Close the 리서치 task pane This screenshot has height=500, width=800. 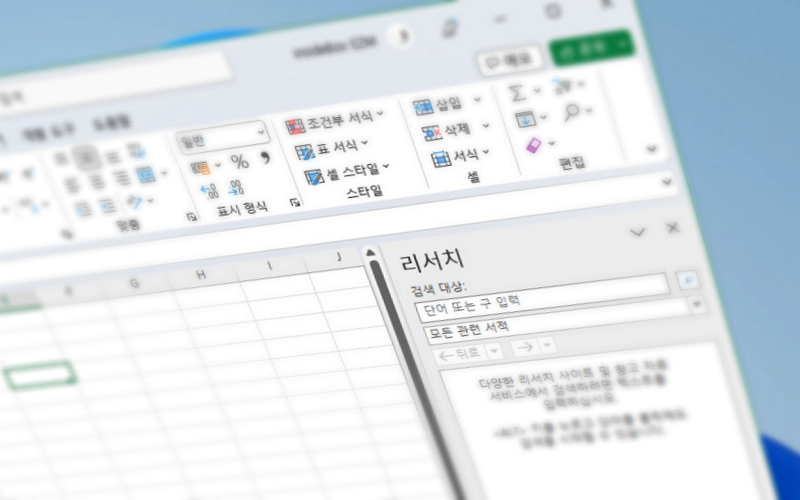pos(673,228)
